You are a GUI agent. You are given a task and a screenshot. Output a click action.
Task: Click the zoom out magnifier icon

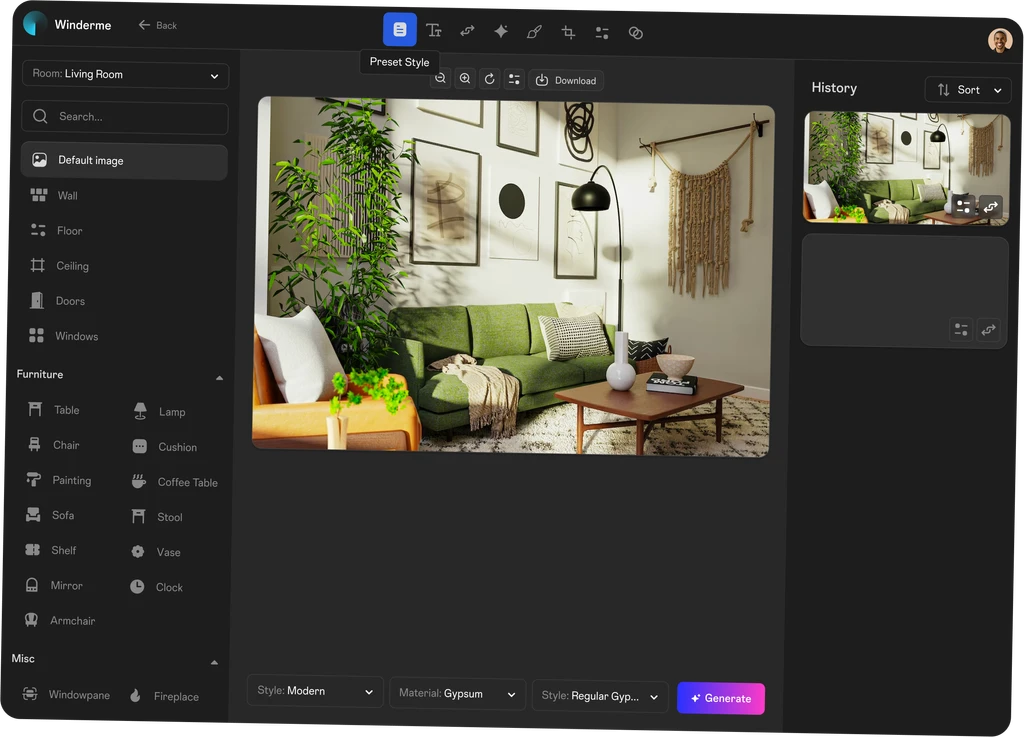[x=440, y=79]
